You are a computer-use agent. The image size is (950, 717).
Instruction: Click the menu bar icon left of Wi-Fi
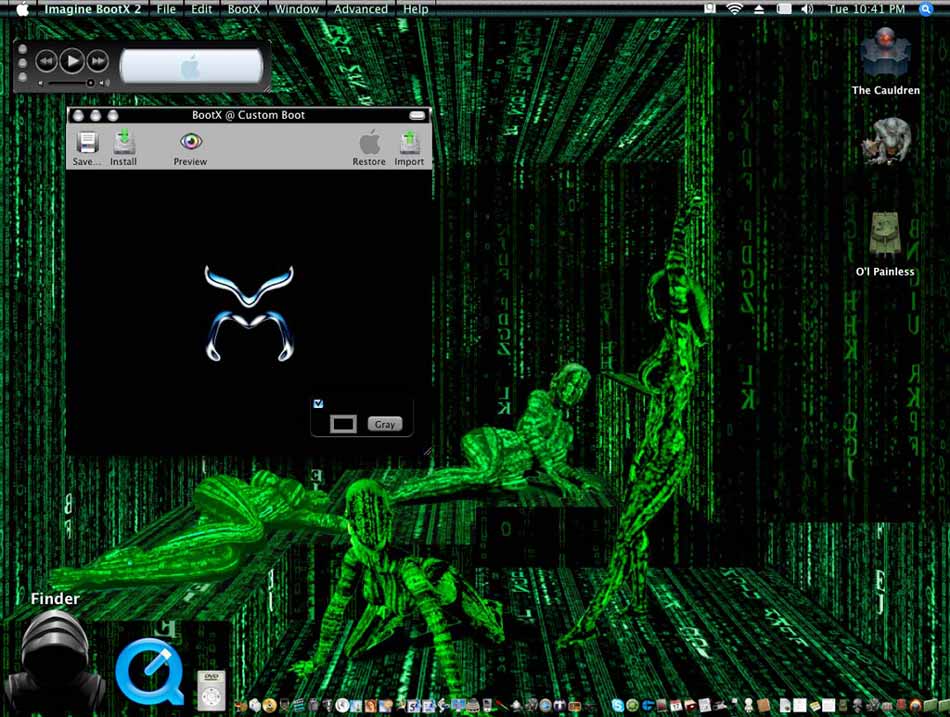coord(710,8)
